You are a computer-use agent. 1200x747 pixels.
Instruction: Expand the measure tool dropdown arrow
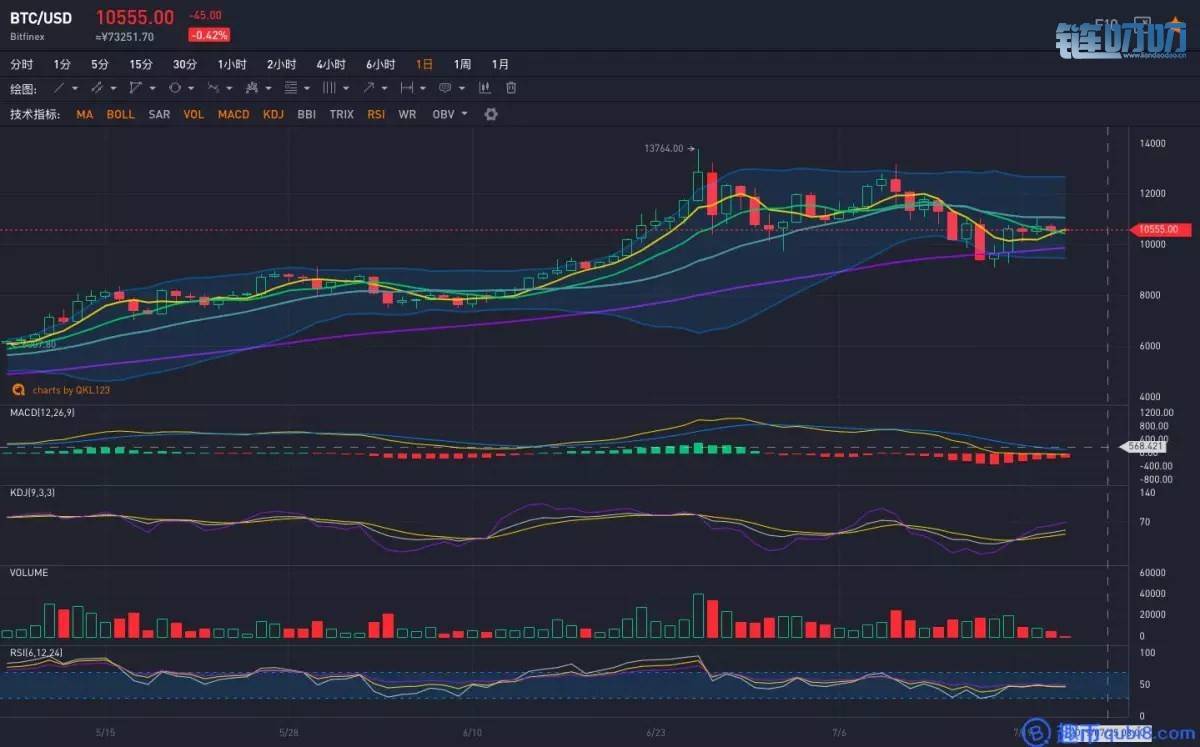pos(422,88)
